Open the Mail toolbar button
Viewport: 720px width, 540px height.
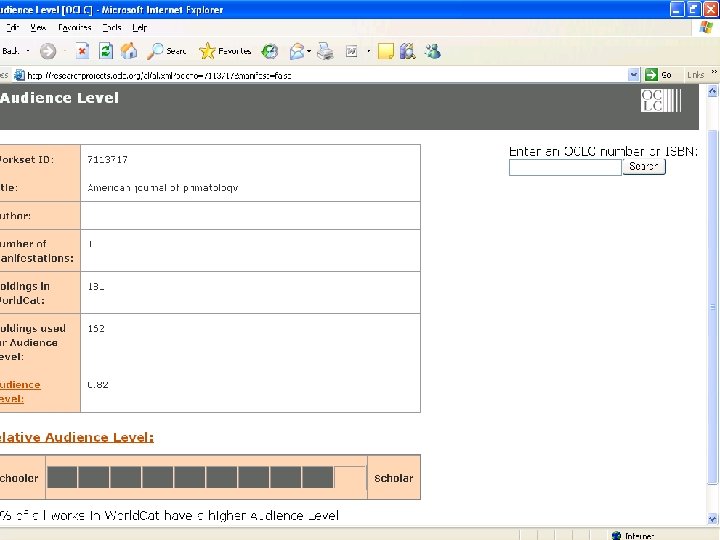tap(297, 51)
